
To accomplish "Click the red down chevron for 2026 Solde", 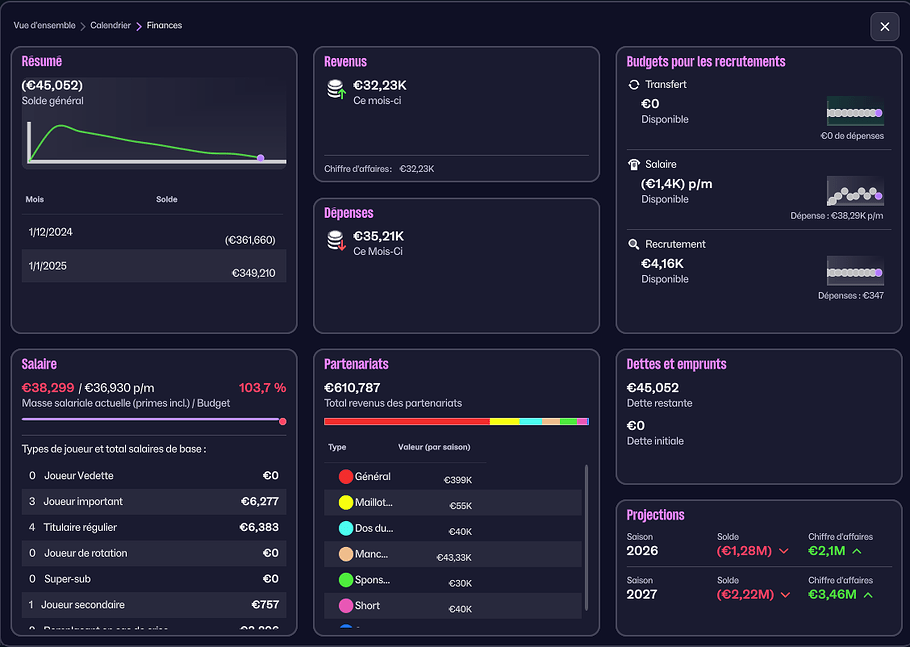I will [x=783, y=551].
